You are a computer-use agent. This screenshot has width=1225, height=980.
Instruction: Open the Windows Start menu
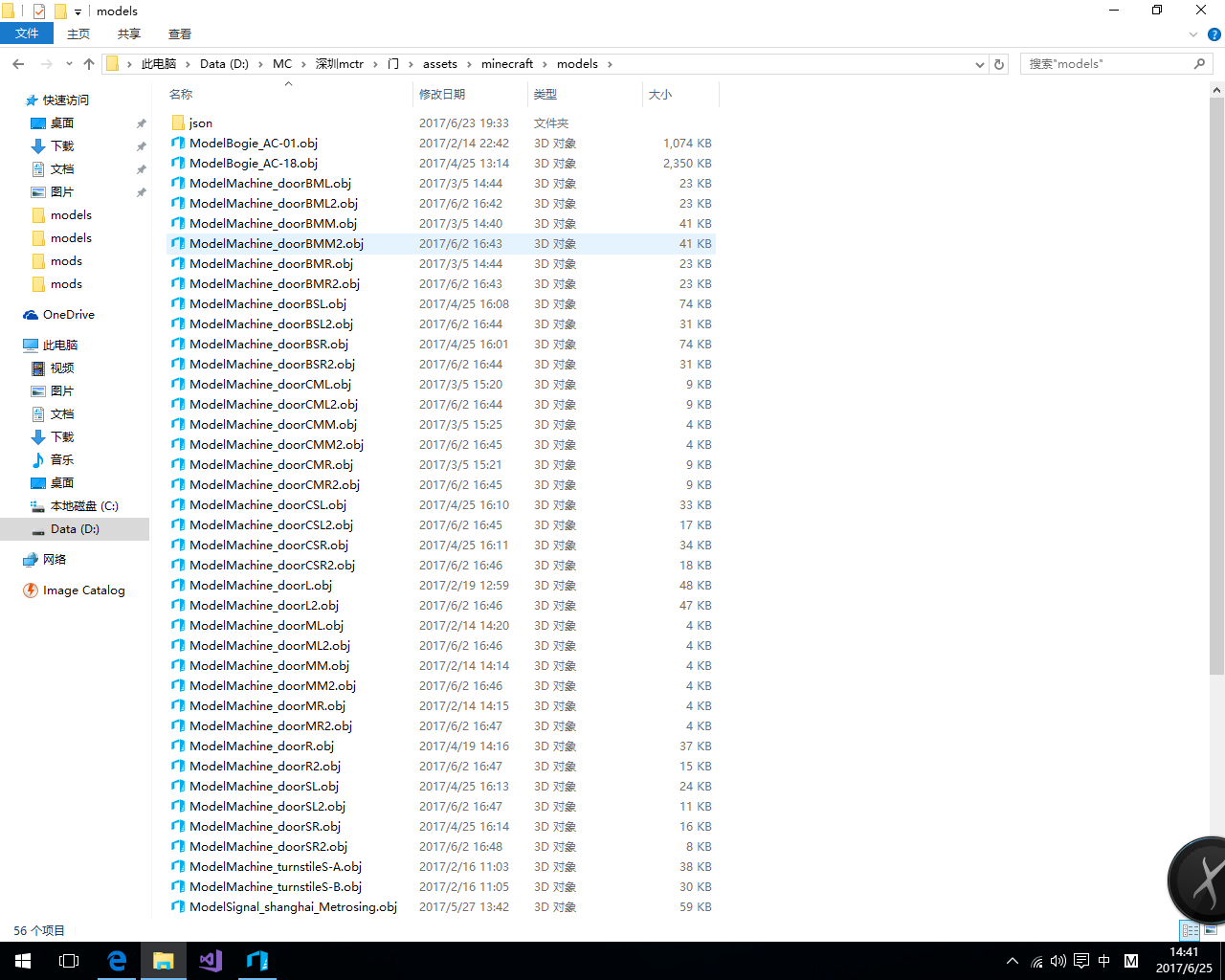click(23, 961)
